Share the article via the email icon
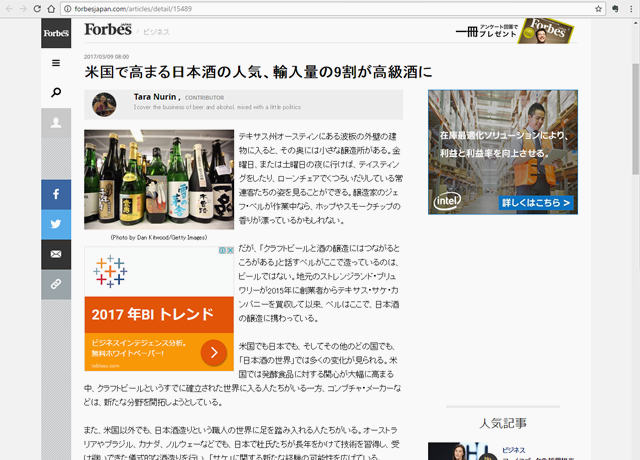This screenshot has height=460, width=640. 56,254
